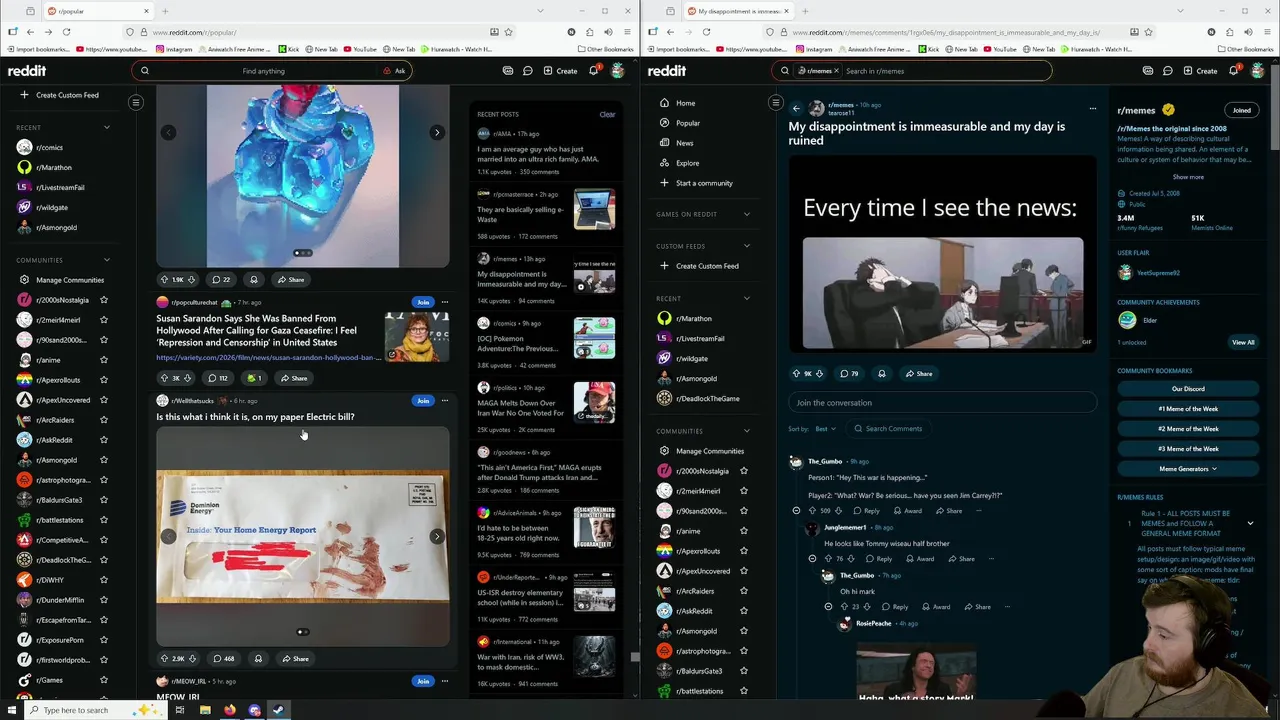Click Start a community

coord(703,183)
